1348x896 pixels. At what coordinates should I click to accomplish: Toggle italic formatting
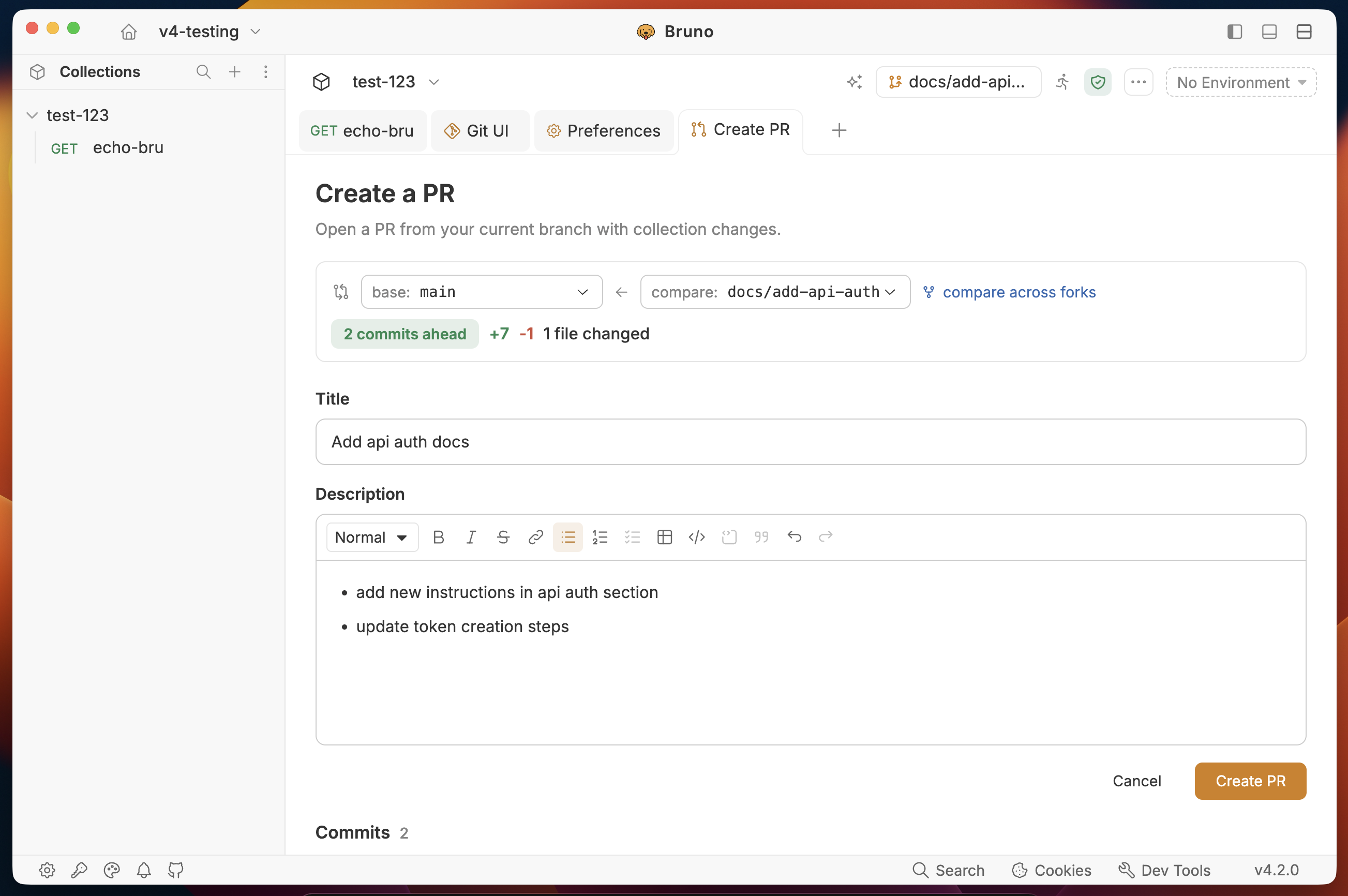pyautogui.click(x=470, y=537)
